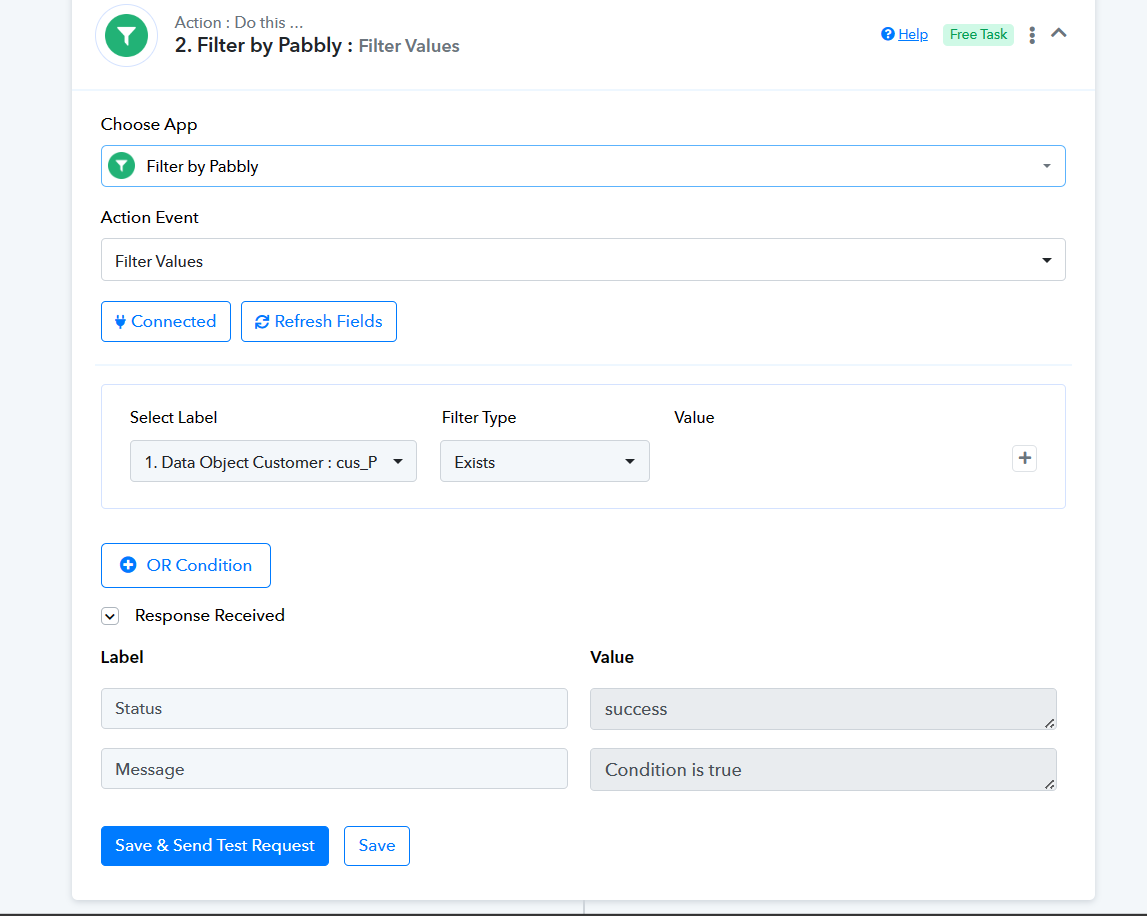
Task: Click the Refresh Fields button
Action: click(x=319, y=321)
